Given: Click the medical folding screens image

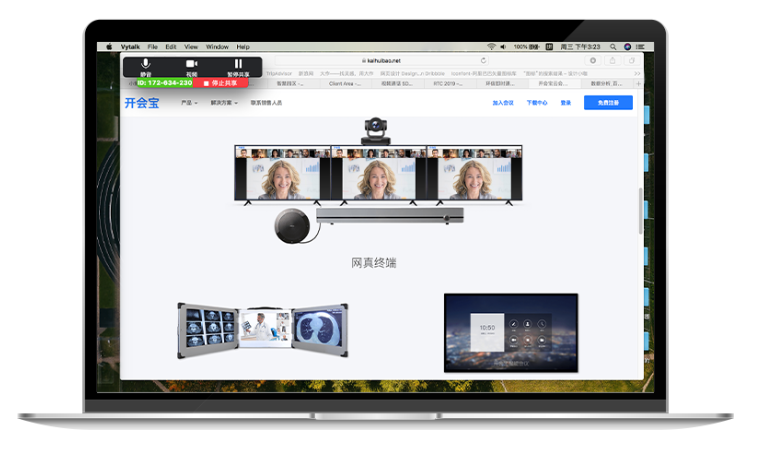Looking at the screenshot, I should [x=262, y=330].
